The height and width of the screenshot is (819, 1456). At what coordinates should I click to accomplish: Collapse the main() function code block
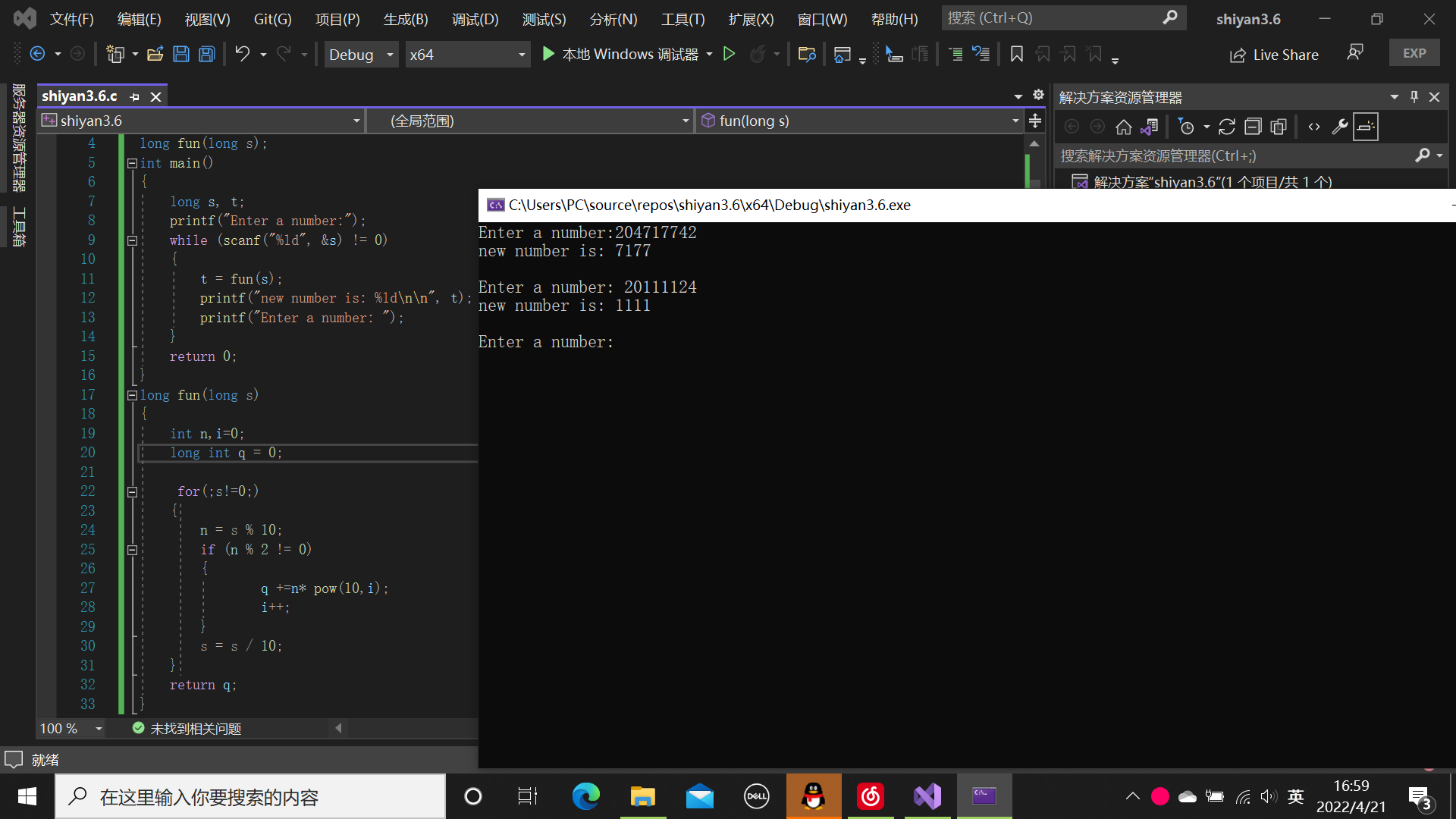click(x=132, y=163)
